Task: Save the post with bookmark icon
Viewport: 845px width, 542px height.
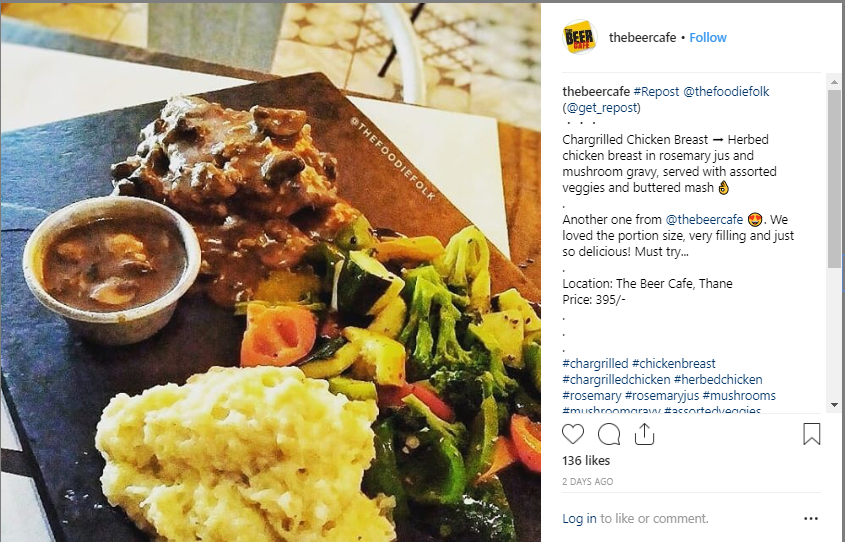Action: point(812,434)
